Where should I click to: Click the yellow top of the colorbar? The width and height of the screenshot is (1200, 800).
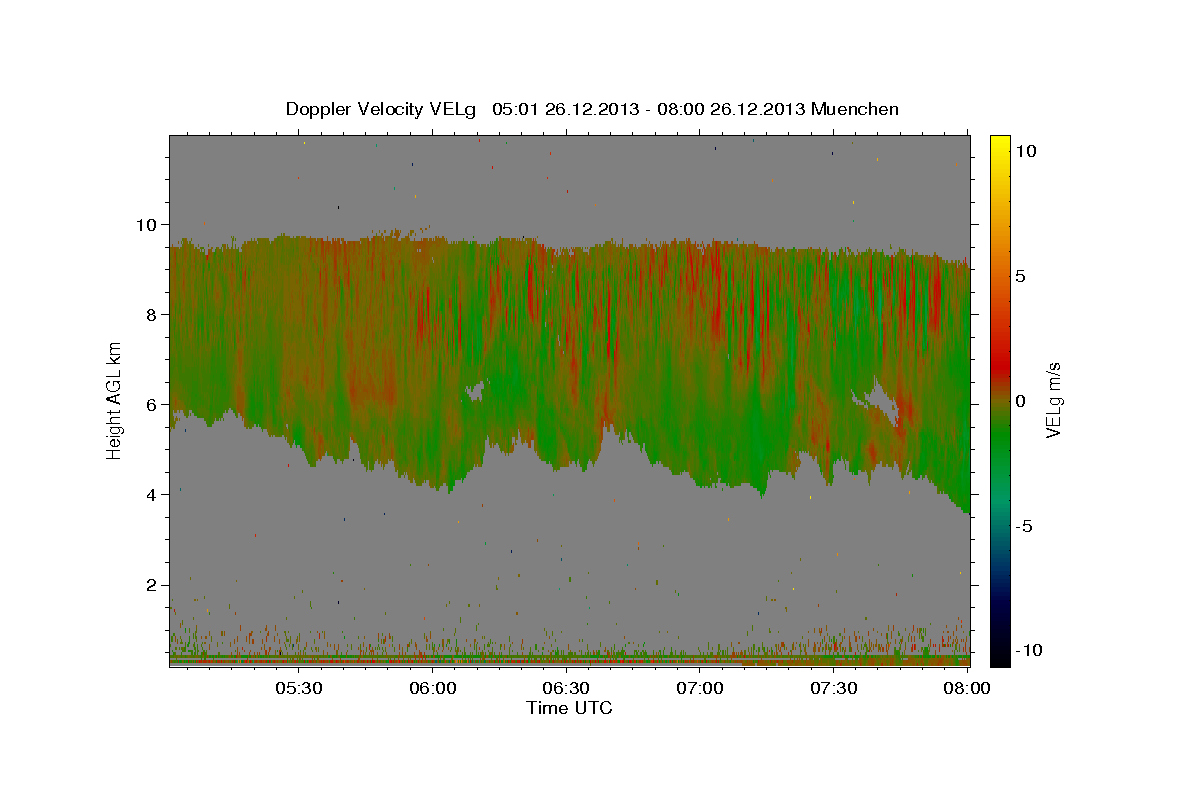999,145
